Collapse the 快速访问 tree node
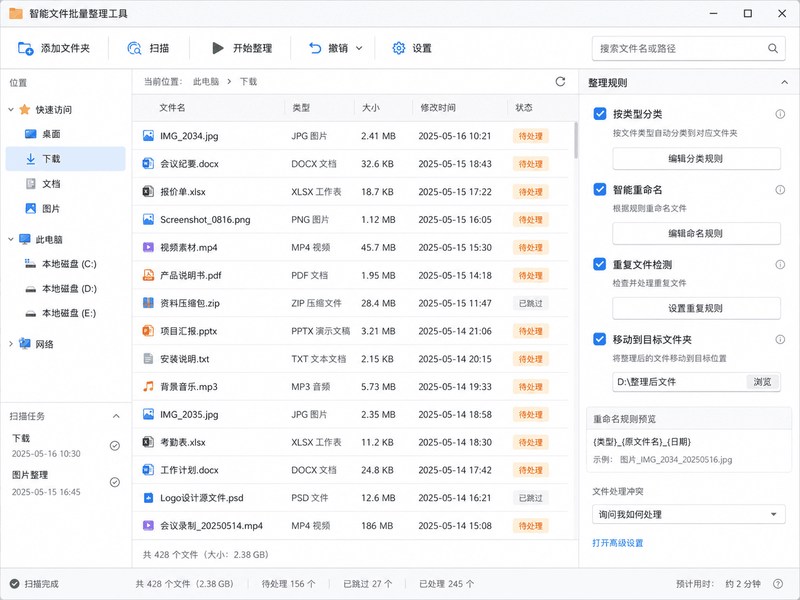This screenshot has width=800, height=600. click(x=11, y=110)
